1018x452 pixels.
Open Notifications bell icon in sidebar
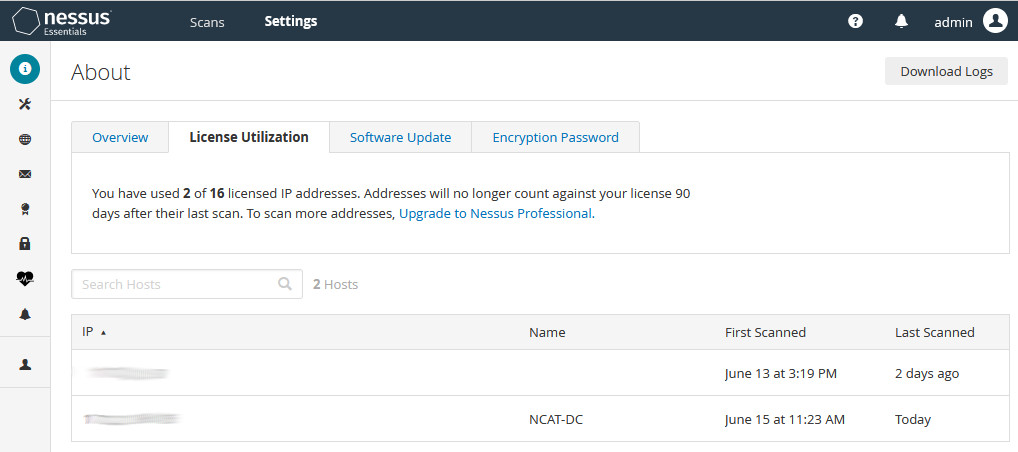25,314
